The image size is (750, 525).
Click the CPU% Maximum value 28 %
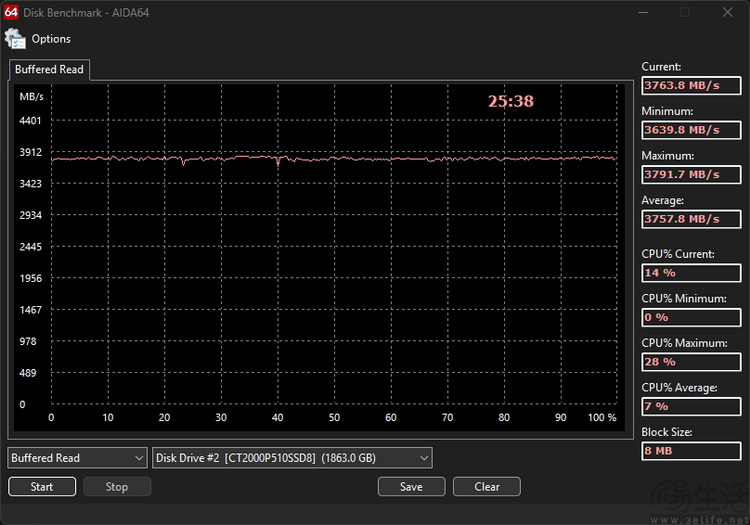click(691, 362)
